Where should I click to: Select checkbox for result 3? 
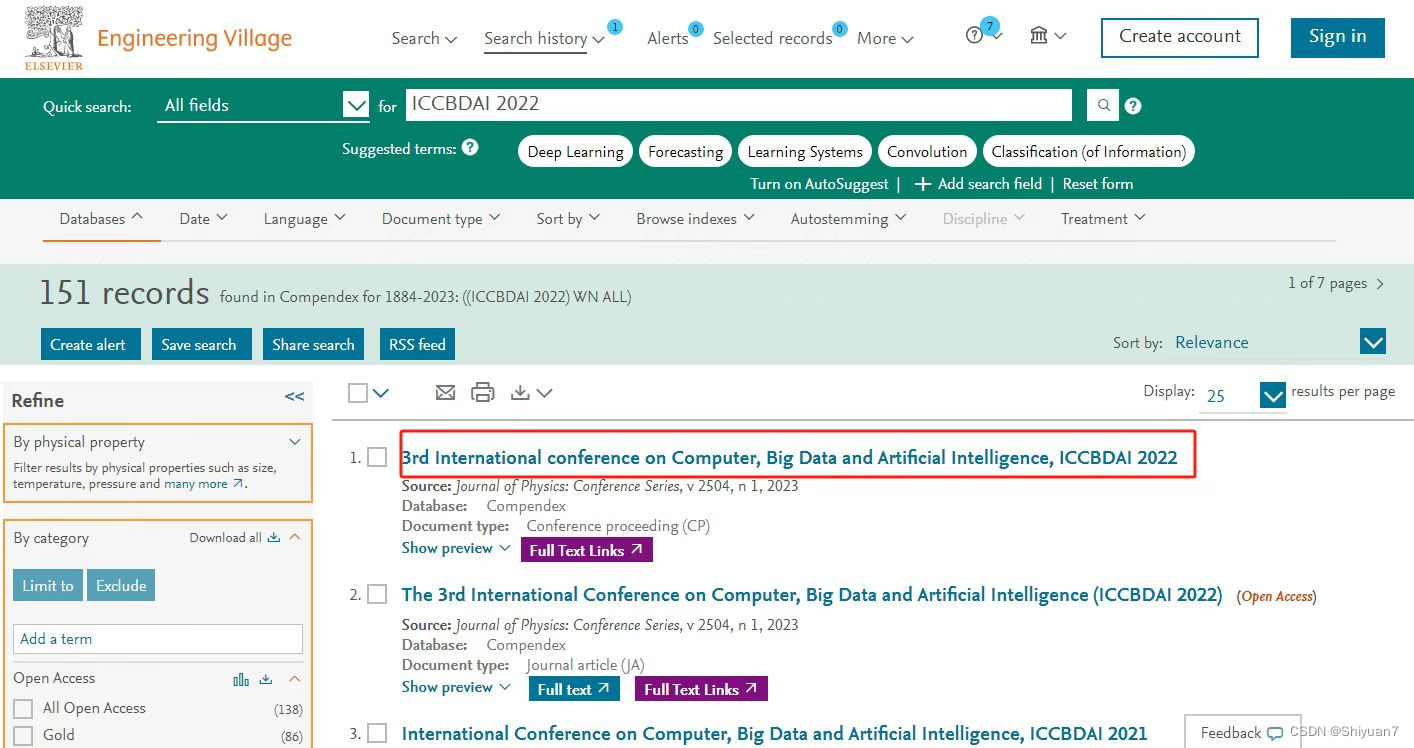[377, 733]
